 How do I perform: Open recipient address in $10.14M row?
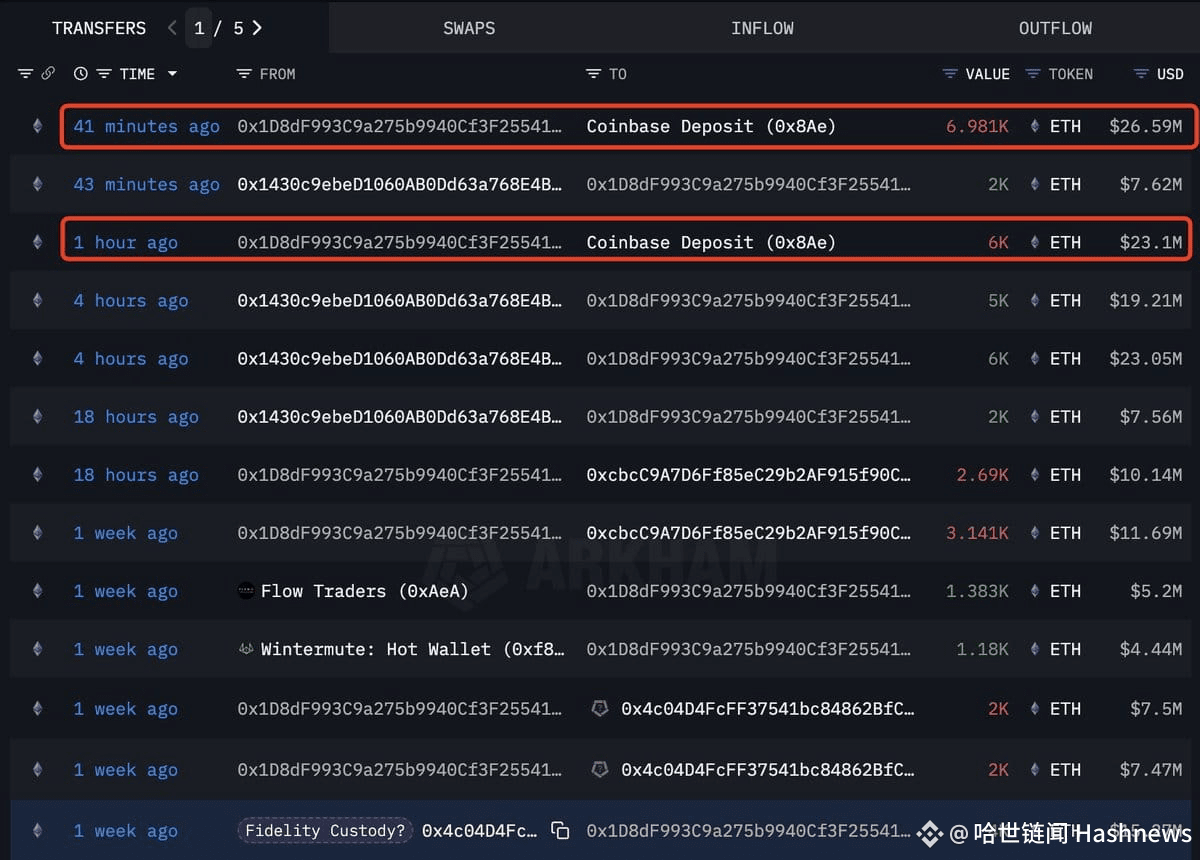tap(749, 474)
